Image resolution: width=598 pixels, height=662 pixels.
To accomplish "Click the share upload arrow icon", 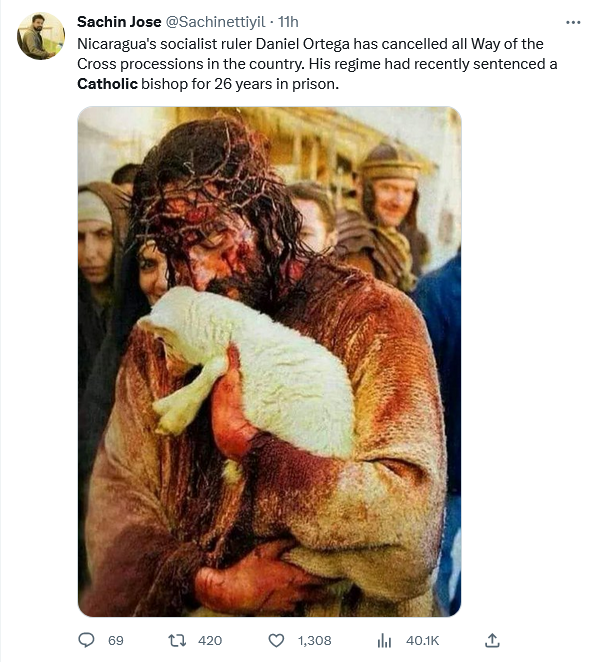I will click(492, 640).
